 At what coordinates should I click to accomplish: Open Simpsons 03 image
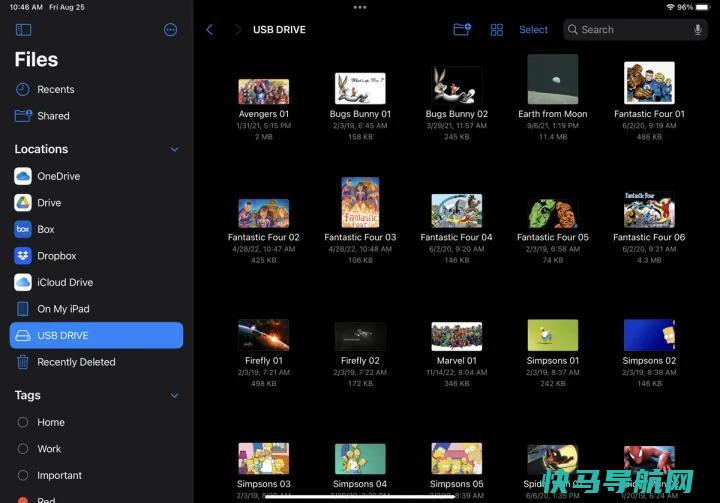264,458
